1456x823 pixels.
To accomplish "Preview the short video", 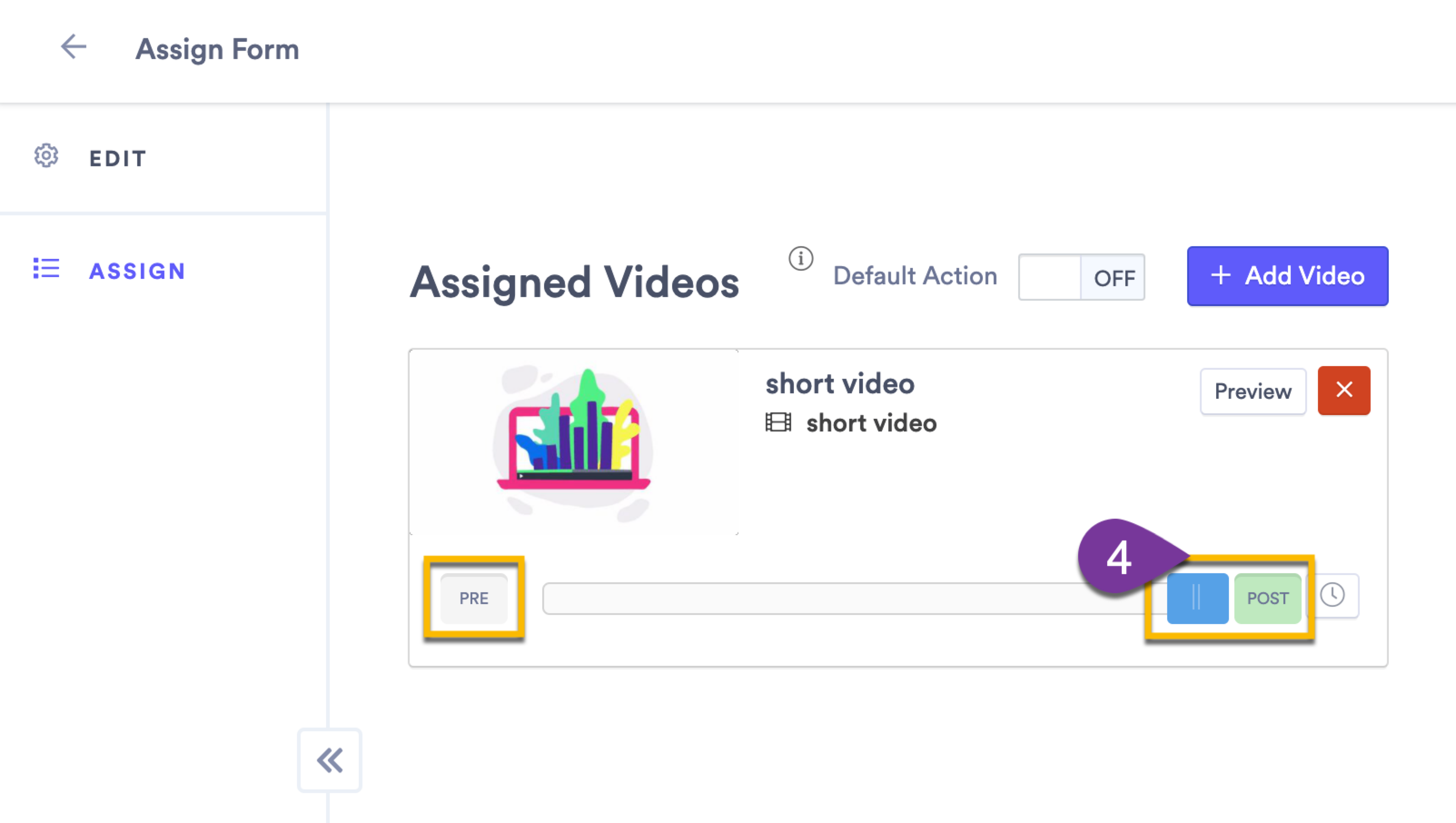I will point(1253,391).
